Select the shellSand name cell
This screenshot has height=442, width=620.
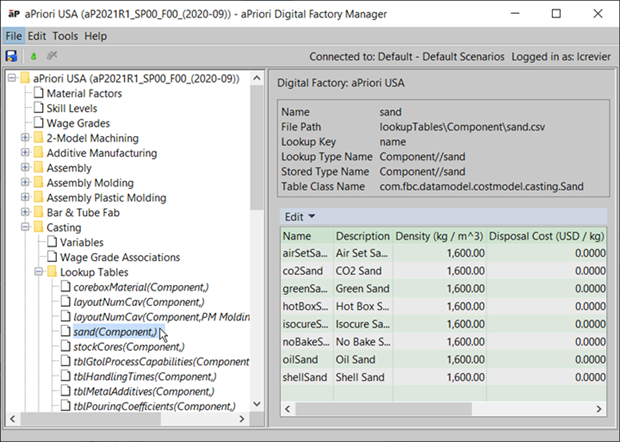(x=307, y=377)
